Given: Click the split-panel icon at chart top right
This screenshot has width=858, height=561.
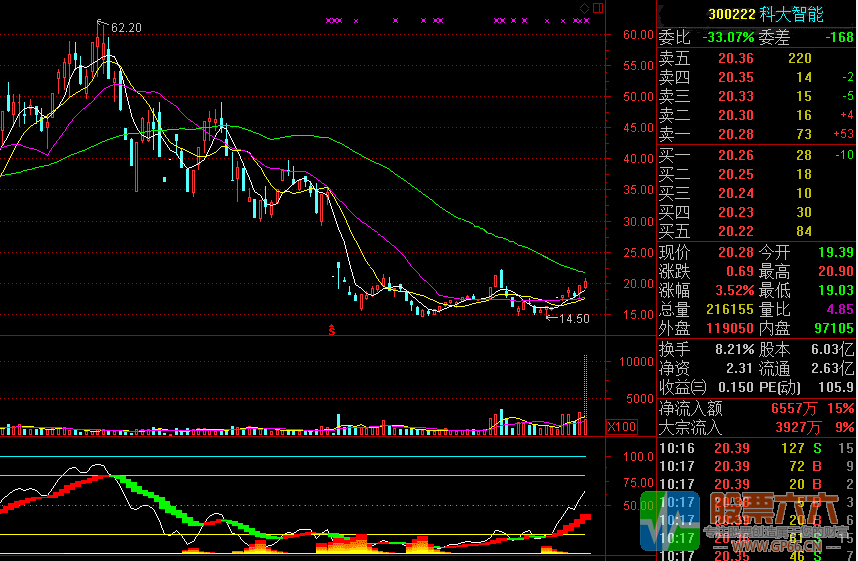Looking at the screenshot, I should click(598, 8).
